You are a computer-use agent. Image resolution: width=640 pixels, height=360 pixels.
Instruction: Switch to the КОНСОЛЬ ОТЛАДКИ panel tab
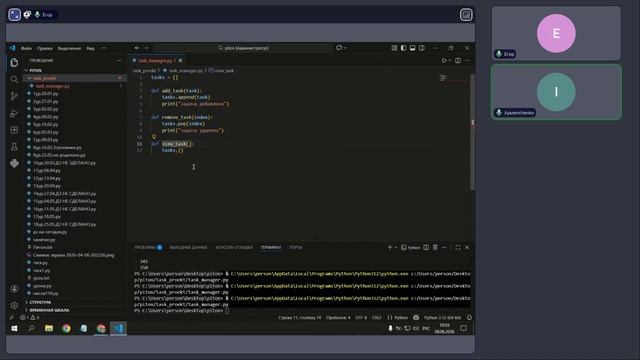[x=234, y=247]
